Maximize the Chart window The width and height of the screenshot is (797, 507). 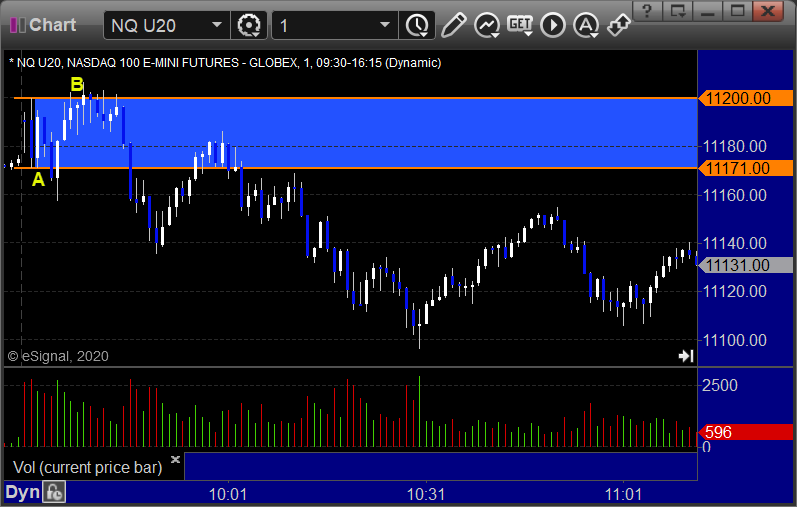coord(738,10)
